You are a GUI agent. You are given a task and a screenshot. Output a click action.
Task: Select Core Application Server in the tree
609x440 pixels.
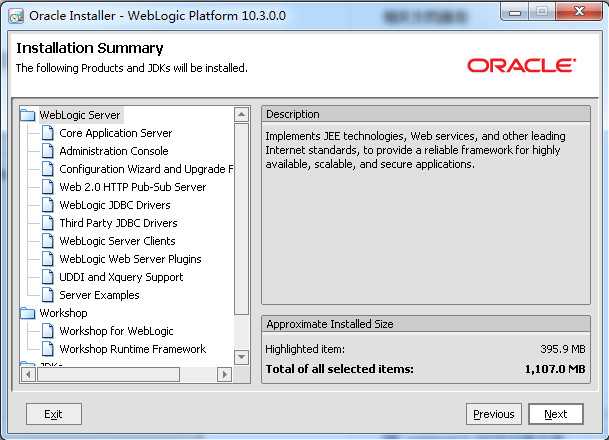point(116,133)
